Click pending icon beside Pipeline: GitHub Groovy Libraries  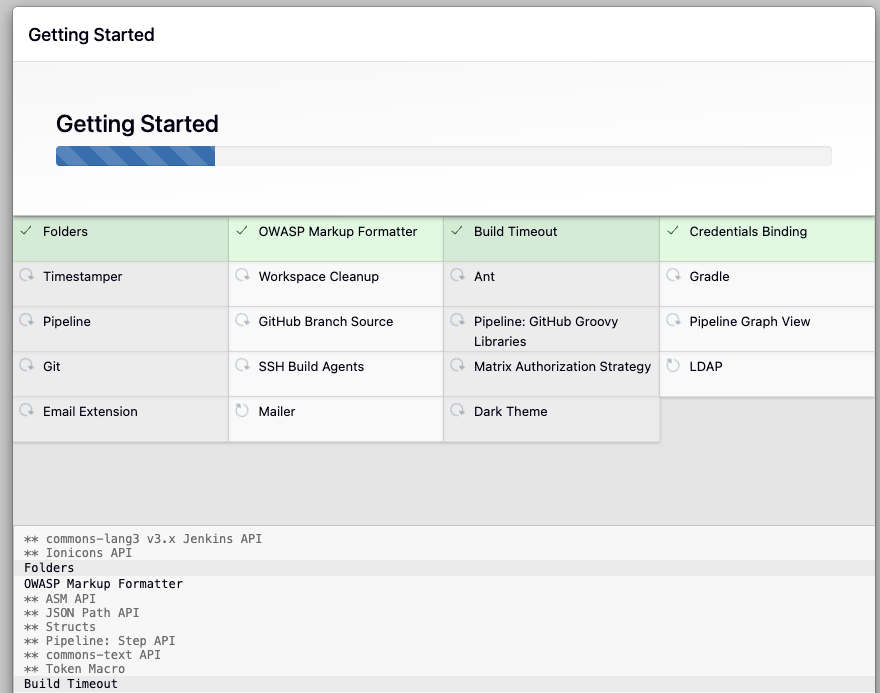(x=457, y=320)
